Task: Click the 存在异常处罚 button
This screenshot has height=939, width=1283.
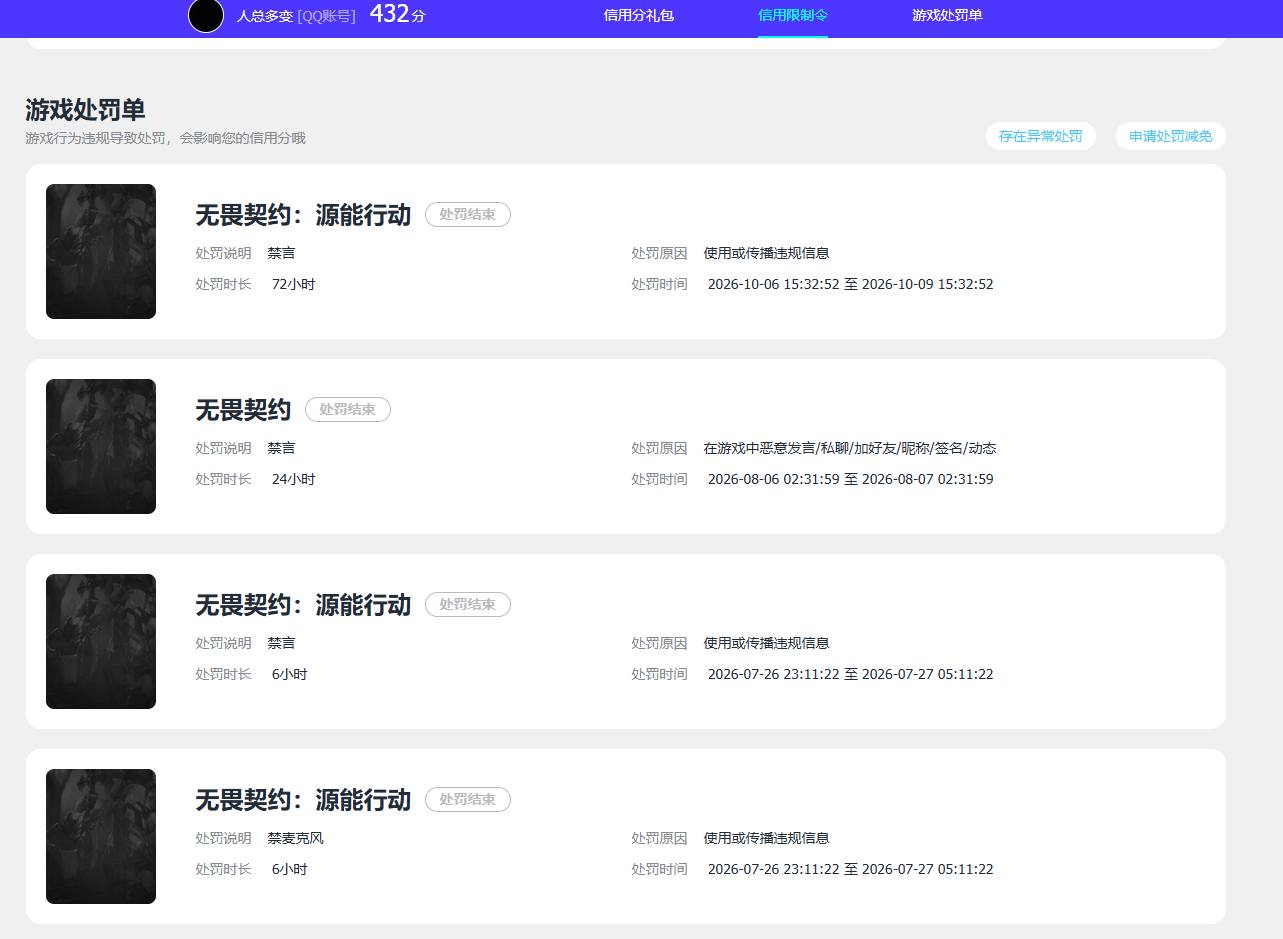Action: click(1040, 136)
